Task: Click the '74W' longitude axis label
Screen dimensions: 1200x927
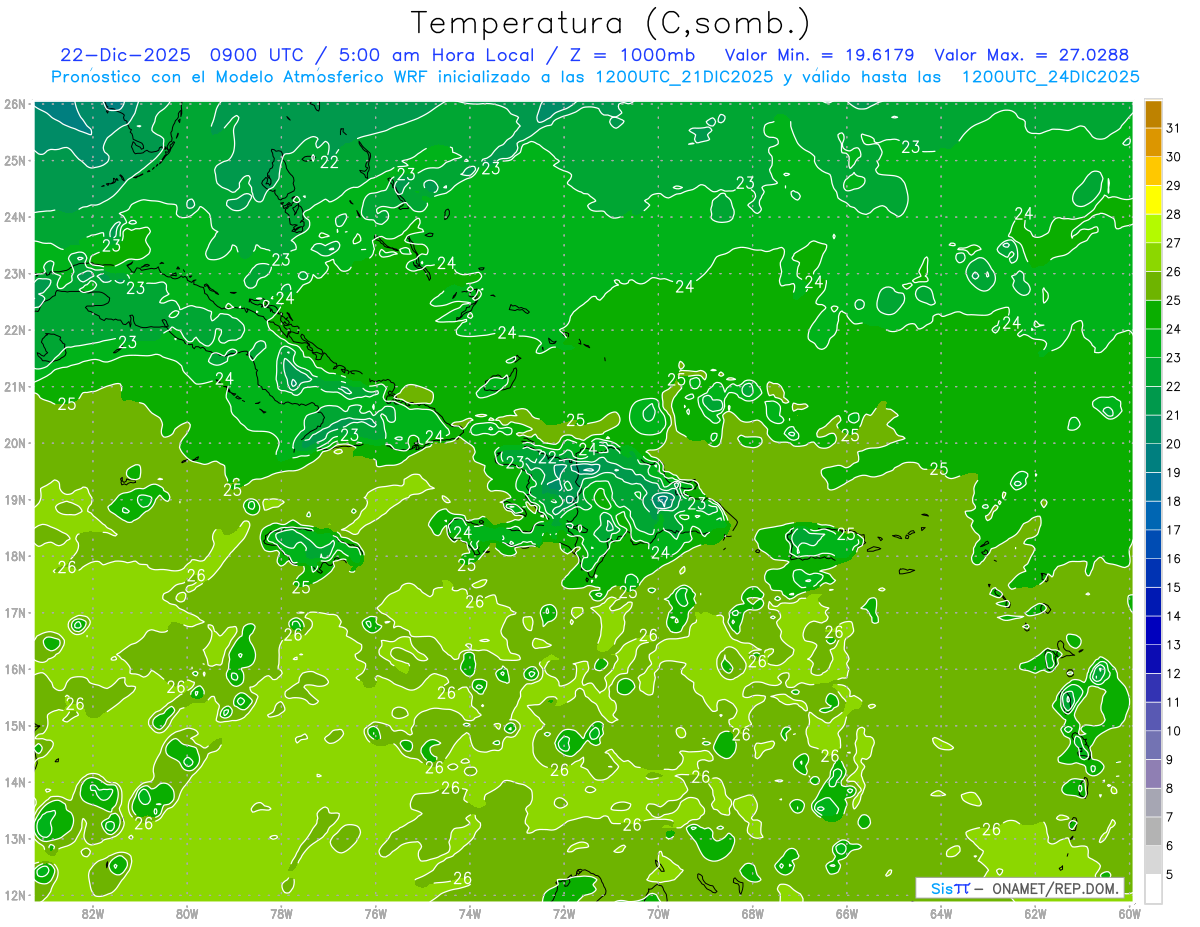Action: pyautogui.click(x=469, y=913)
